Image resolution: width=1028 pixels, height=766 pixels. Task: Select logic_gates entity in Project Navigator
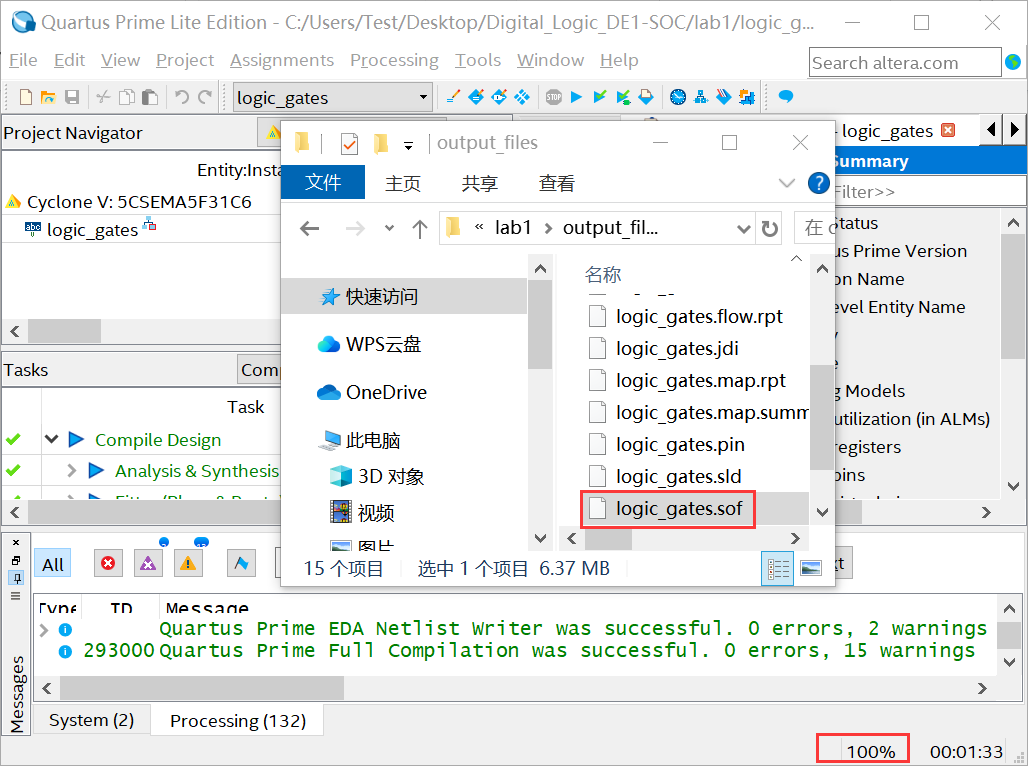[92, 230]
